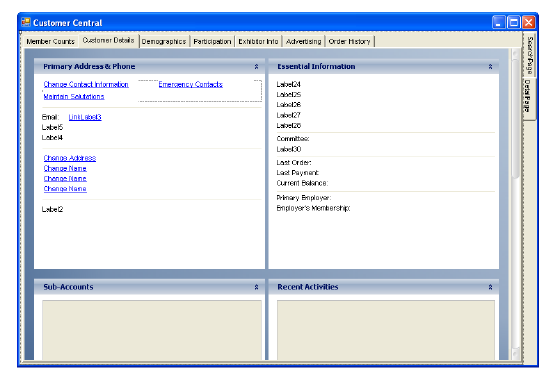Screen dimensions: 554x381
Task: Click the LinkLabel3 email link
Action: coord(85,117)
